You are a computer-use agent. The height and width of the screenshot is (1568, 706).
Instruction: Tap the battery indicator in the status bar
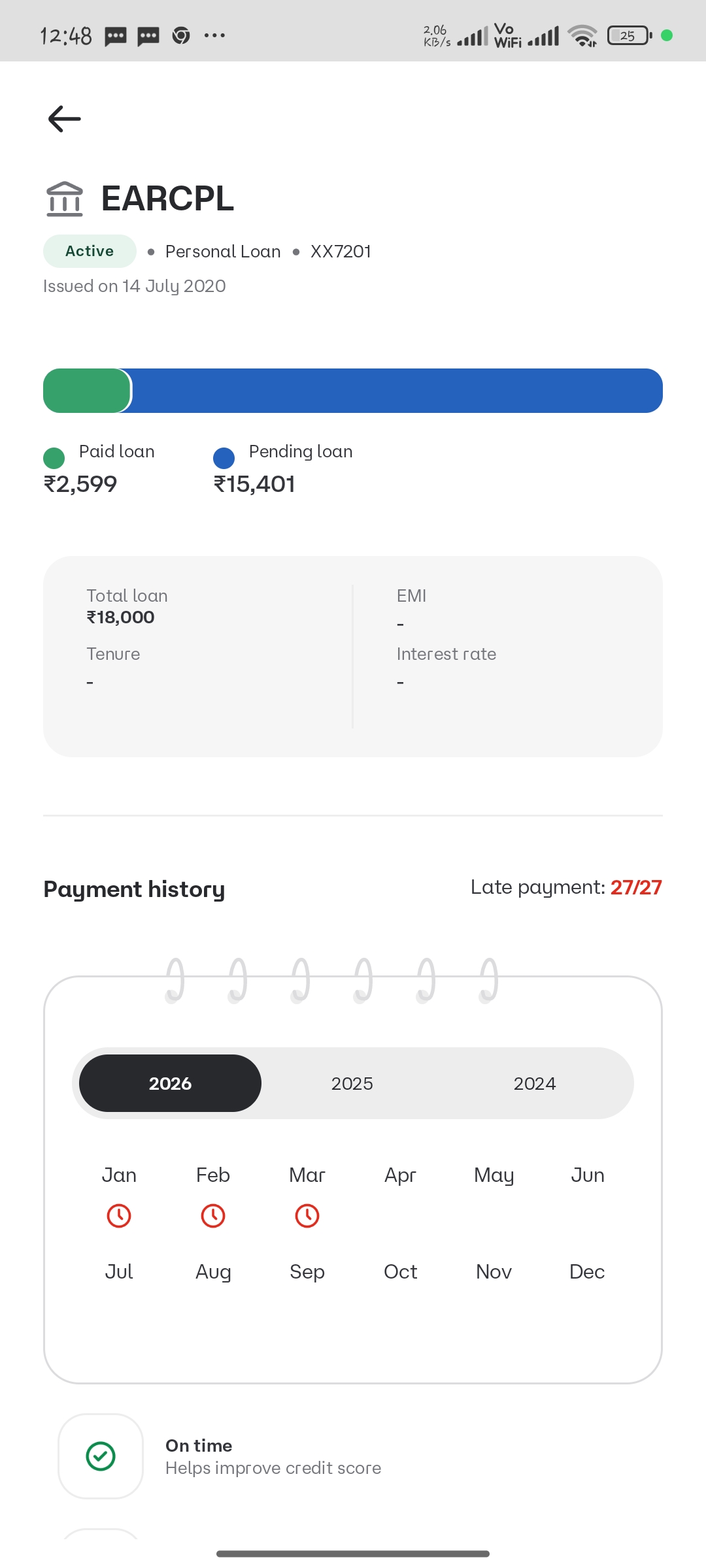click(x=629, y=35)
